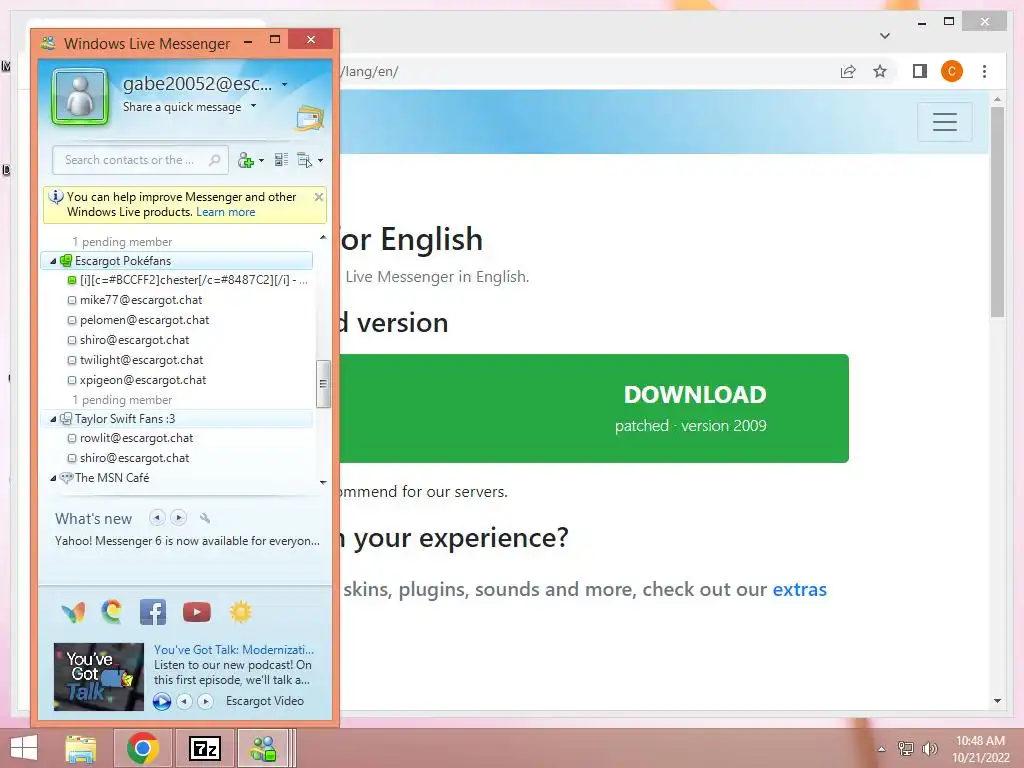
Task: Collapse The MSN Café group
Action: click(53, 478)
